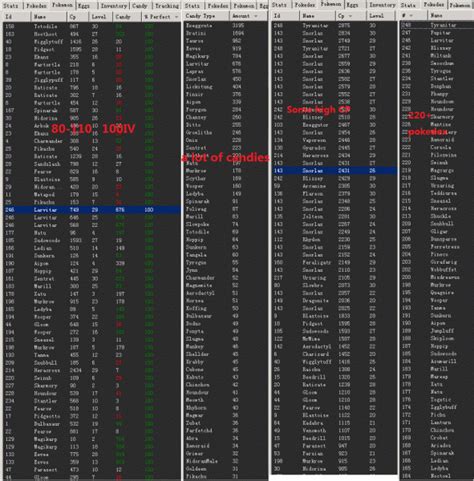Select the Vaporeon 2446 row

(335, 140)
